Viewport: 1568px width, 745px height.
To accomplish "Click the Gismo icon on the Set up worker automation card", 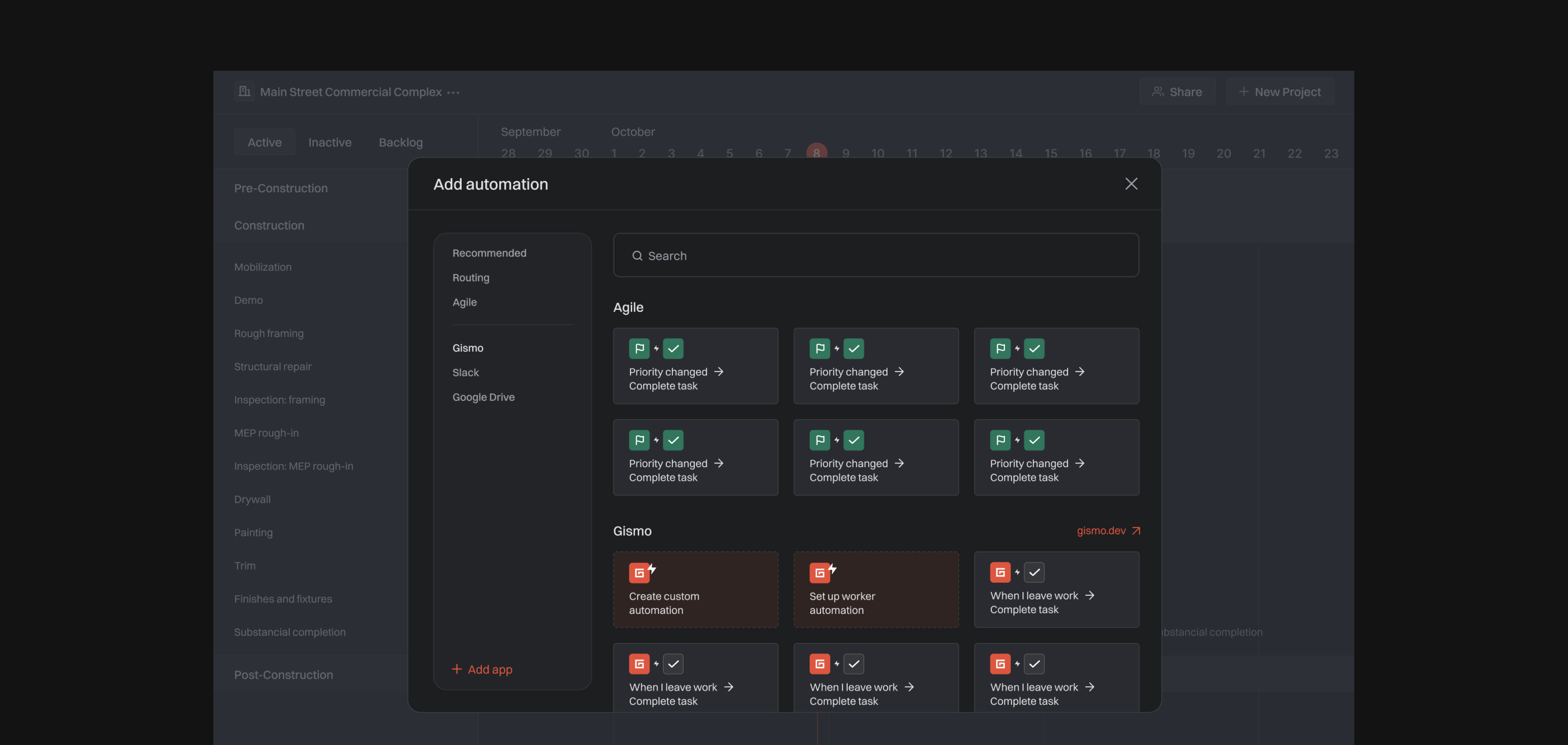I will (x=819, y=573).
